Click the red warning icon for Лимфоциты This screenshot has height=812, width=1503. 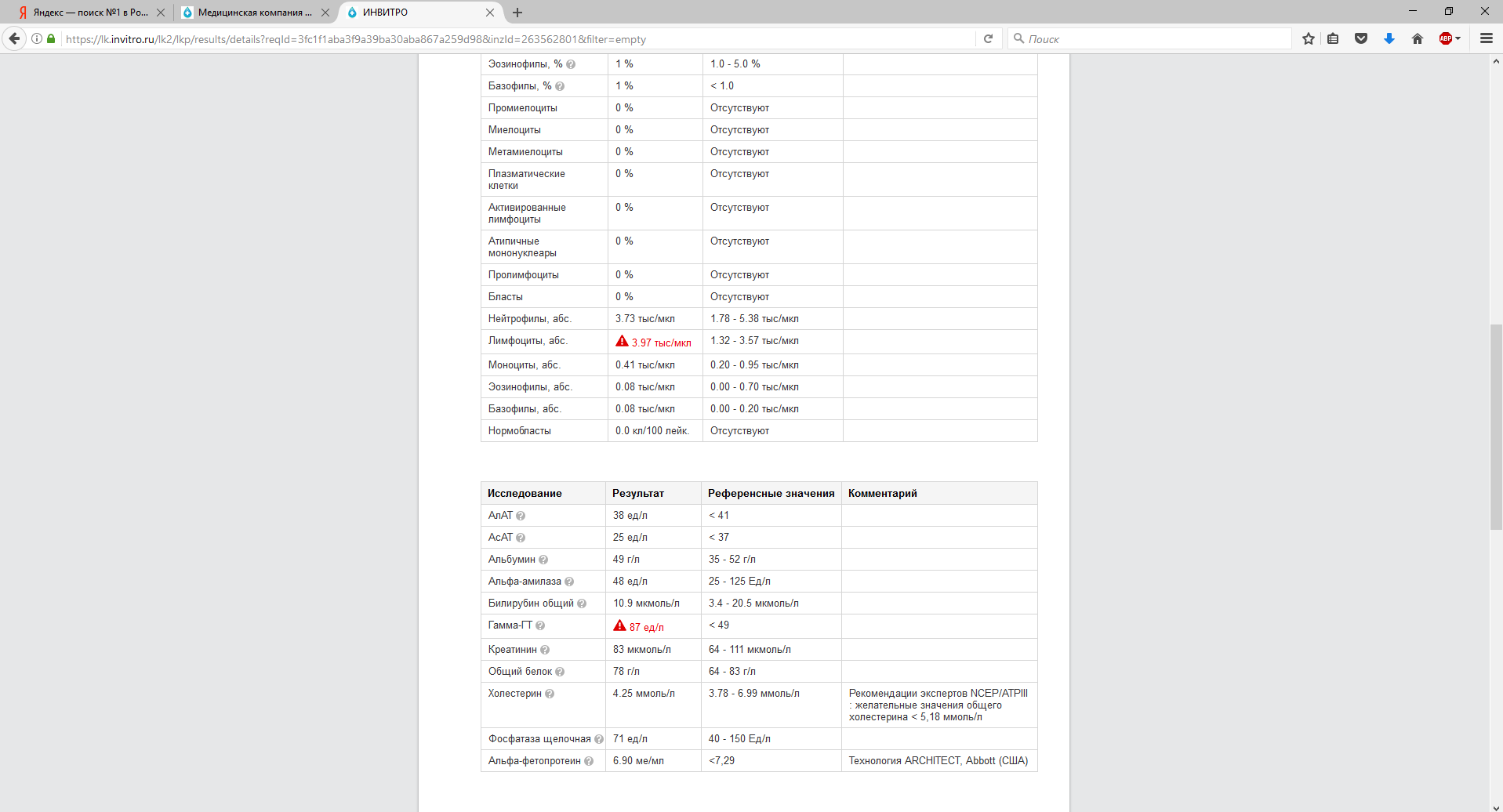[622, 341]
